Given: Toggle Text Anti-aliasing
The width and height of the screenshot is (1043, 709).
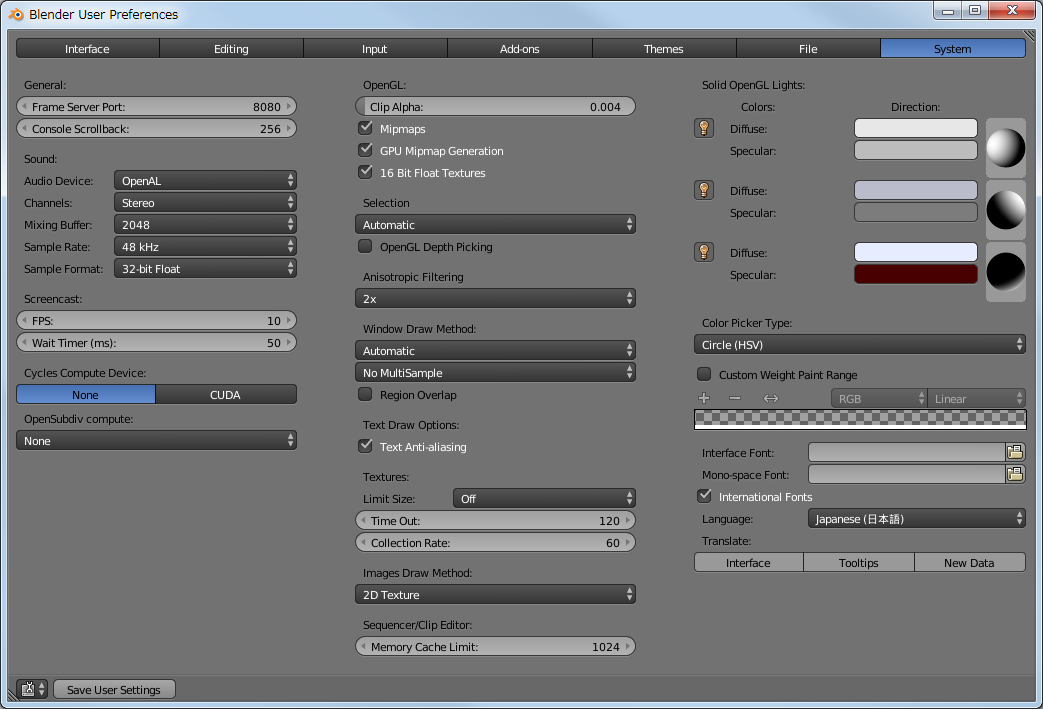Looking at the screenshot, I should (365, 446).
